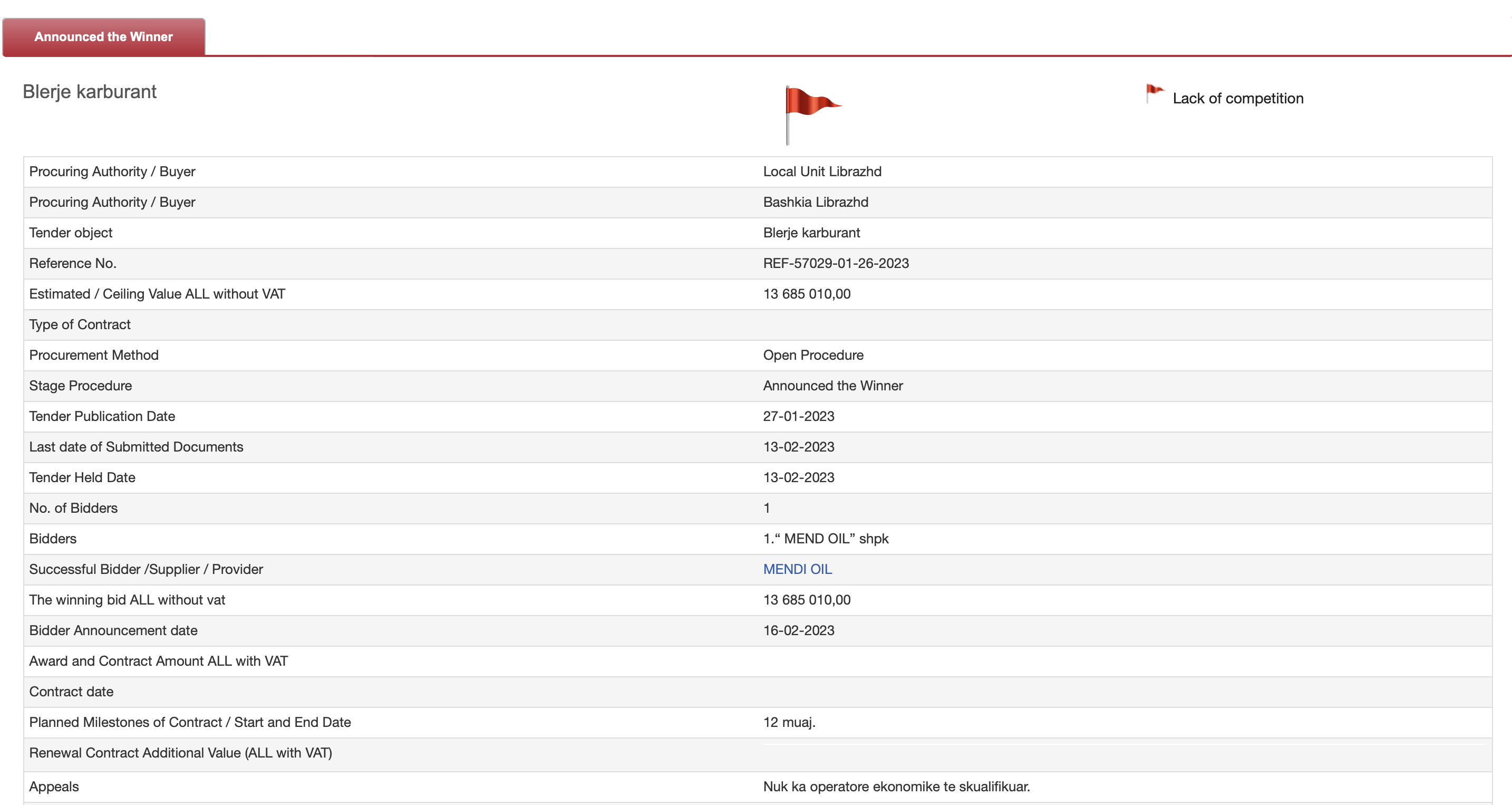The width and height of the screenshot is (1512, 805).
Task: Select the Bashkia Librazhd value
Action: pyautogui.click(x=815, y=202)
